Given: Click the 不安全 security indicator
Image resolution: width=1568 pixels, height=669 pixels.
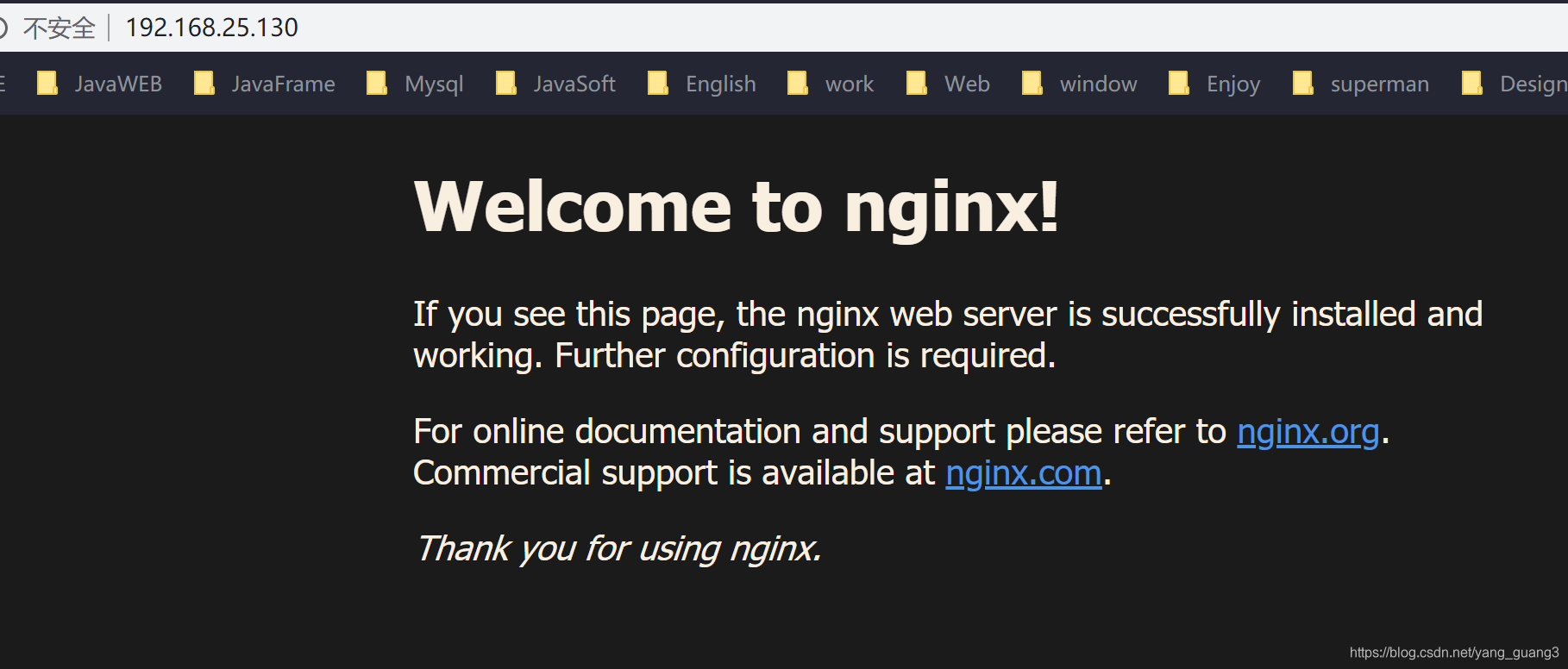Looking at the screenshot, I should (x=59, y=28).
